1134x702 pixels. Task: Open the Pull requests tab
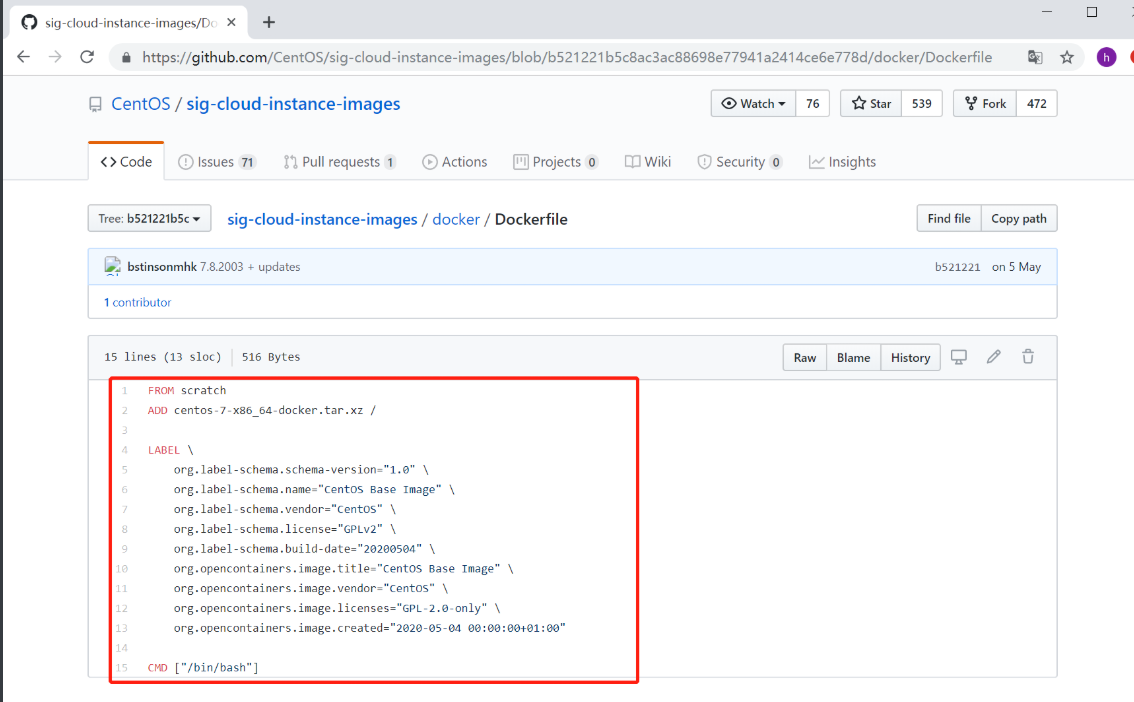[339, 162]
